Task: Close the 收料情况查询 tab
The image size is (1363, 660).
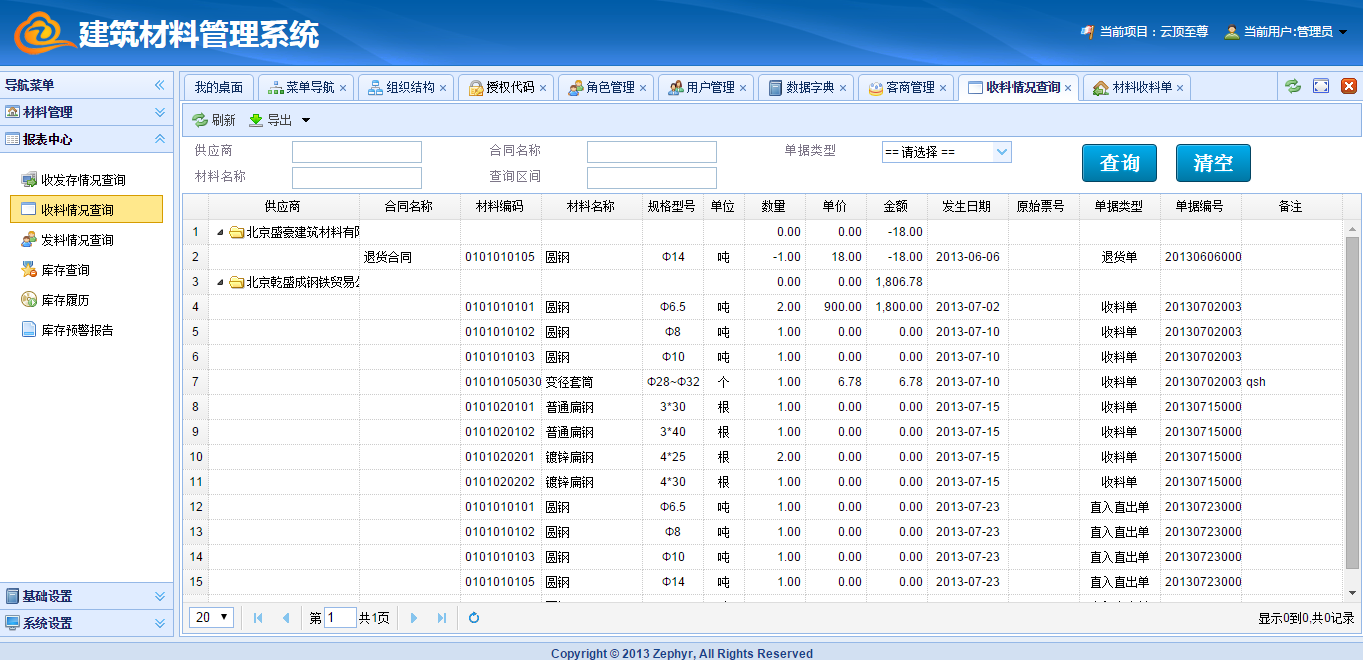Action: pyautogui.click(x=1068, y=88)
